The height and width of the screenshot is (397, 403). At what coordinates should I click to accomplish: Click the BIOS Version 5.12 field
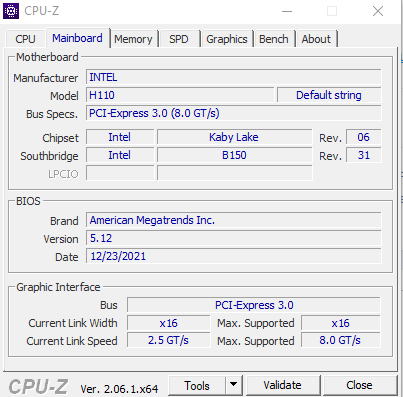(233, 238)
